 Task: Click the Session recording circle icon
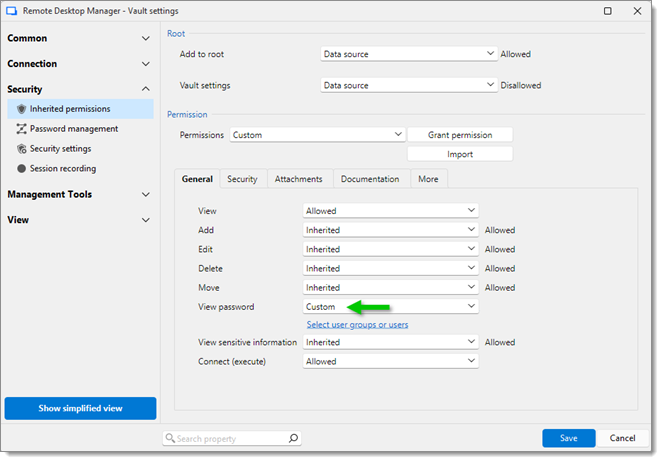click(x=22, y=168)
